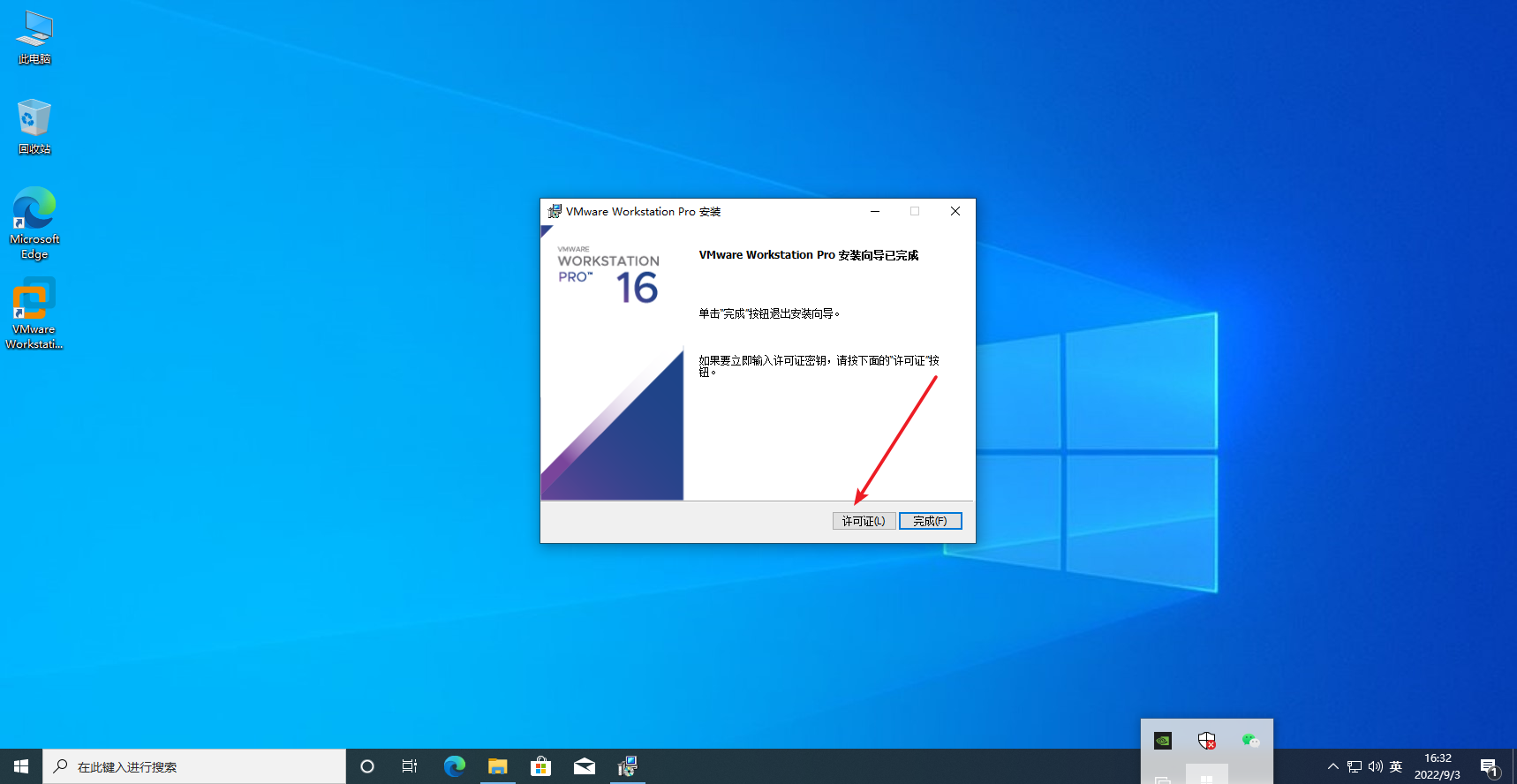1517x784 pixels.
Task: Click the show desktop strip
Action: point(1514,766)
